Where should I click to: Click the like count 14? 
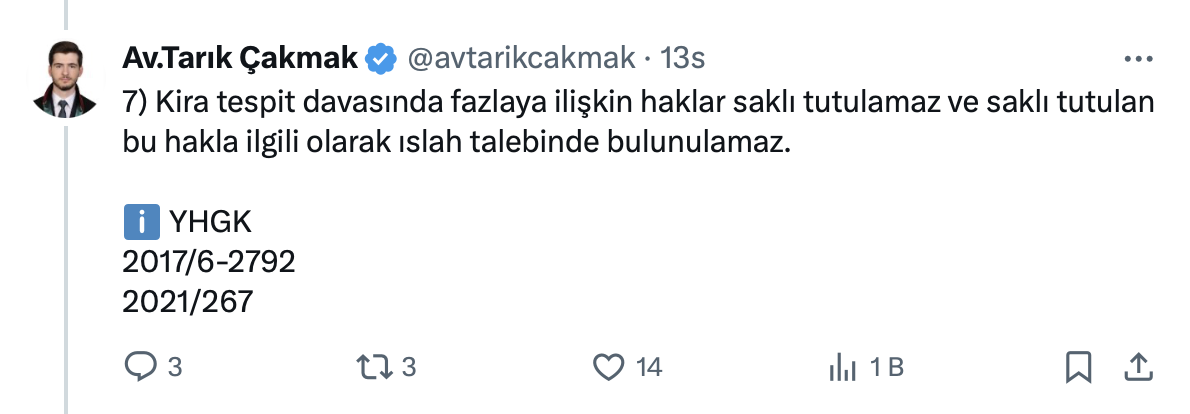click(x=649, y=368)
